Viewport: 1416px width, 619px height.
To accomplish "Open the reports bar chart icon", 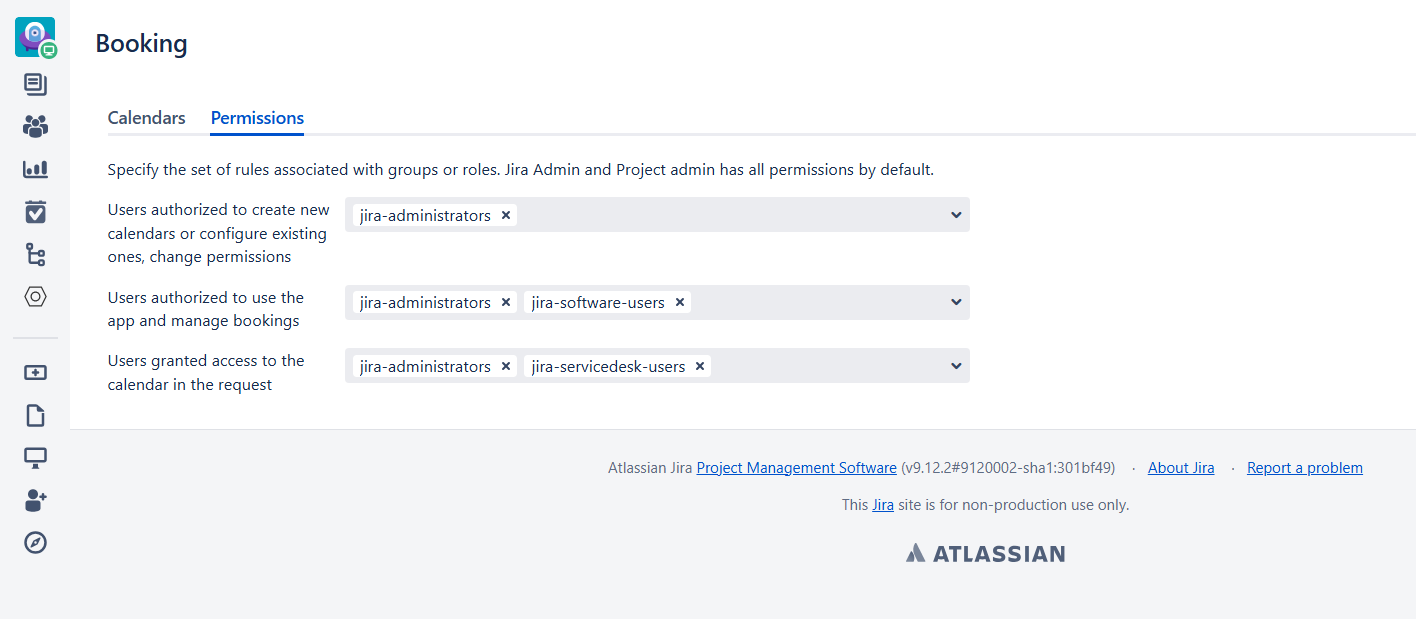I will pos(35,169).
